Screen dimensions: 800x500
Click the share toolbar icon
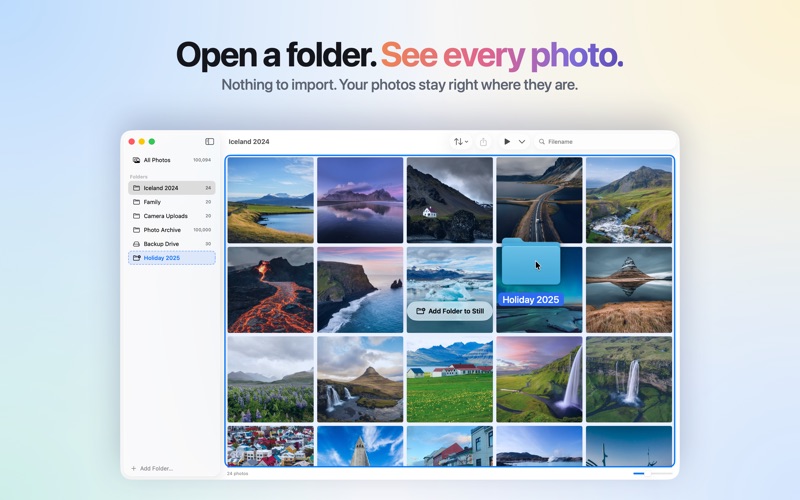pyautogui.click(x=483, y=142)
